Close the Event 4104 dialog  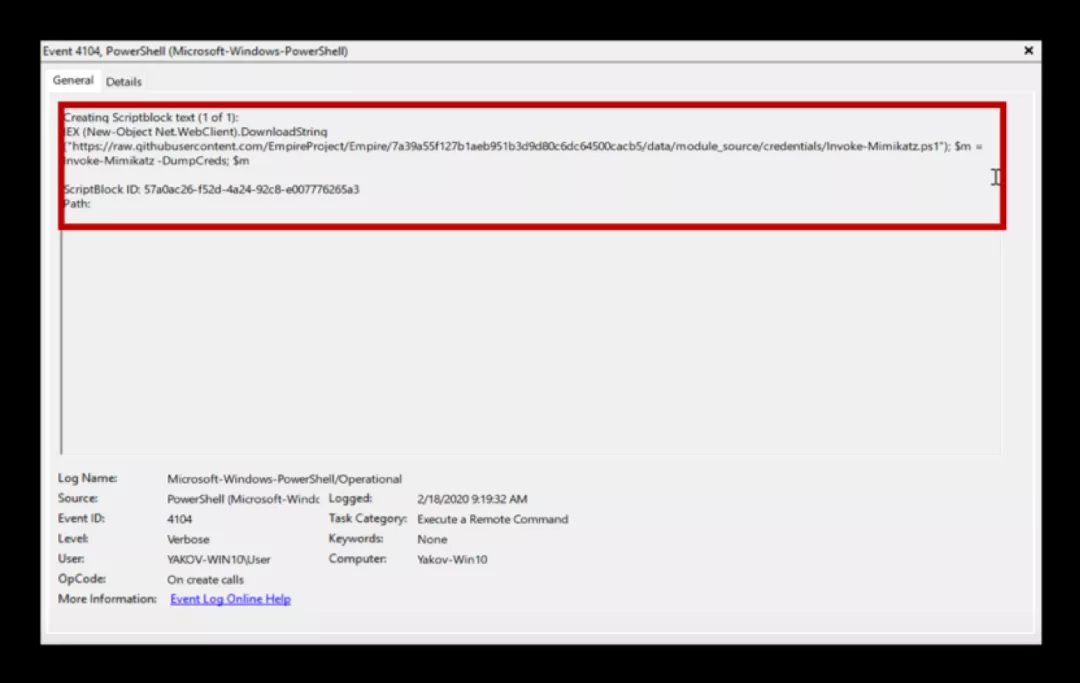pyautogui.click(x=1028, y=50)
